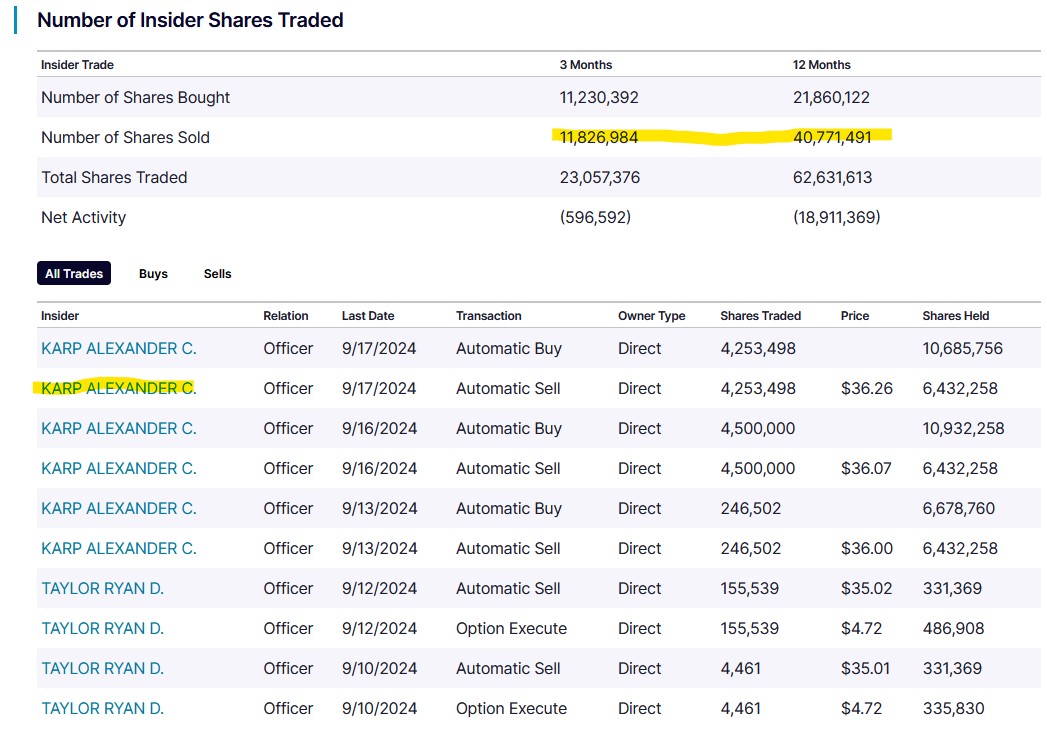
Task: Switch to the Buys tab
Action: point(153,274)
